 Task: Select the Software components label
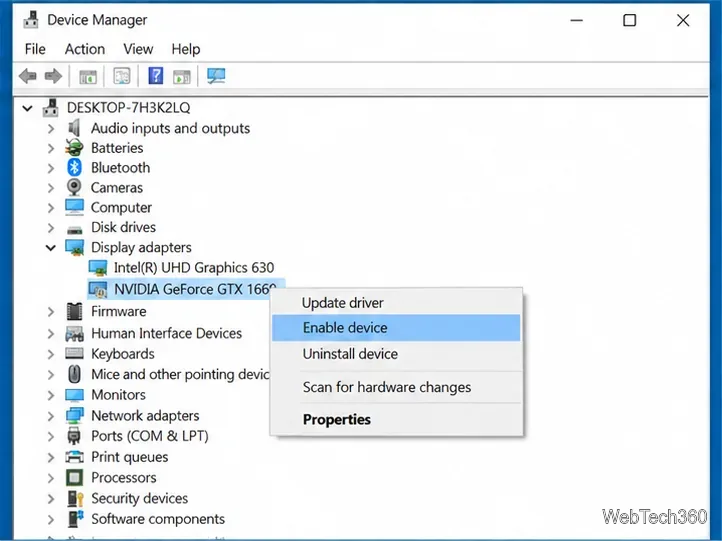coord(158,519)
